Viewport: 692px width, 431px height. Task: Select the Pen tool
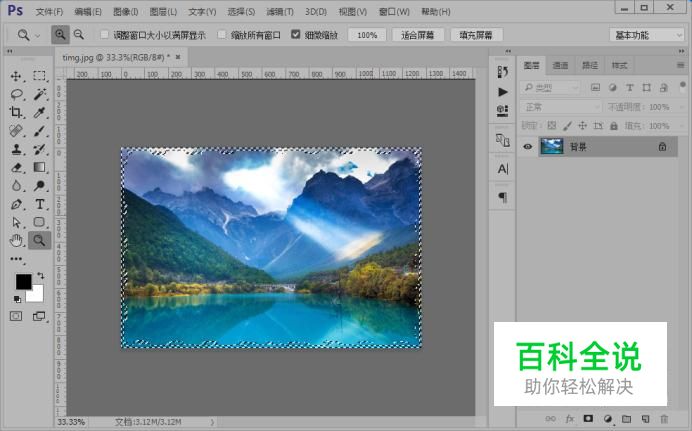coord(16,204)
